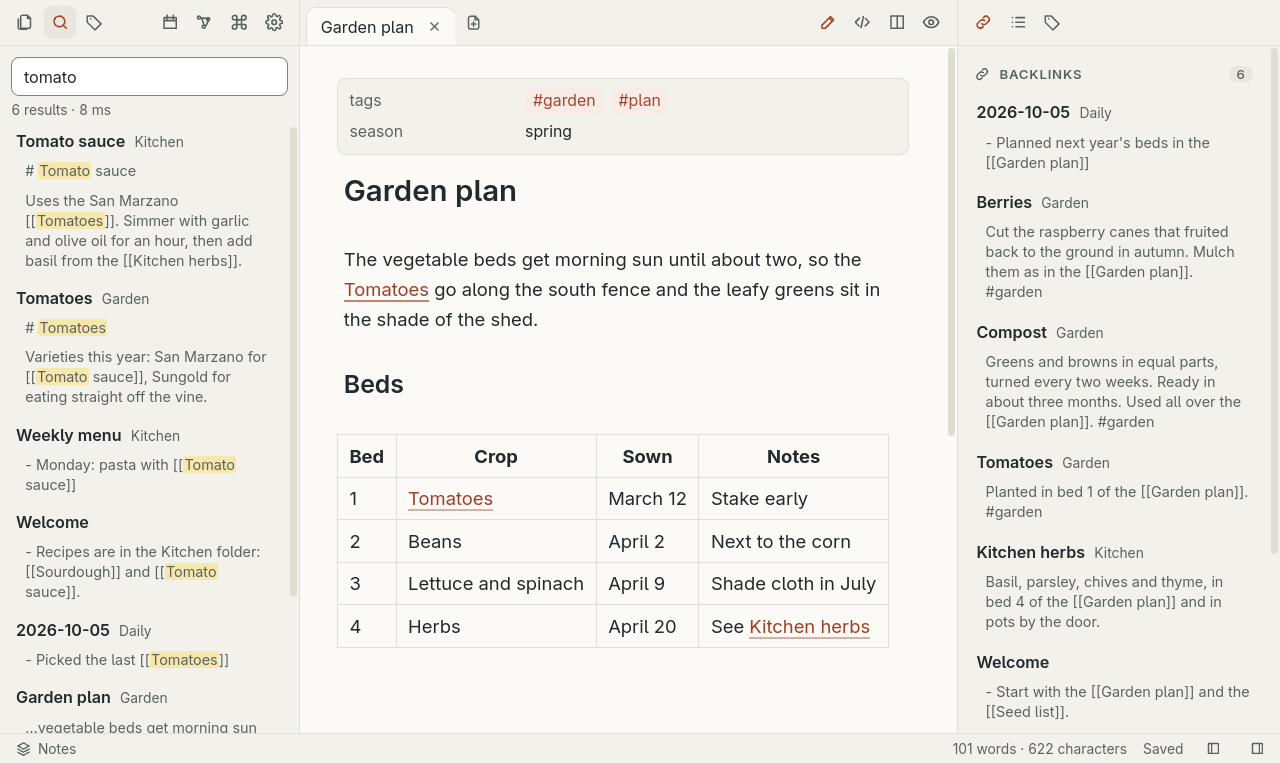Toggle left sidebar from status bar
This screenshot has height=763, width=1280.
coord(1214,749)
